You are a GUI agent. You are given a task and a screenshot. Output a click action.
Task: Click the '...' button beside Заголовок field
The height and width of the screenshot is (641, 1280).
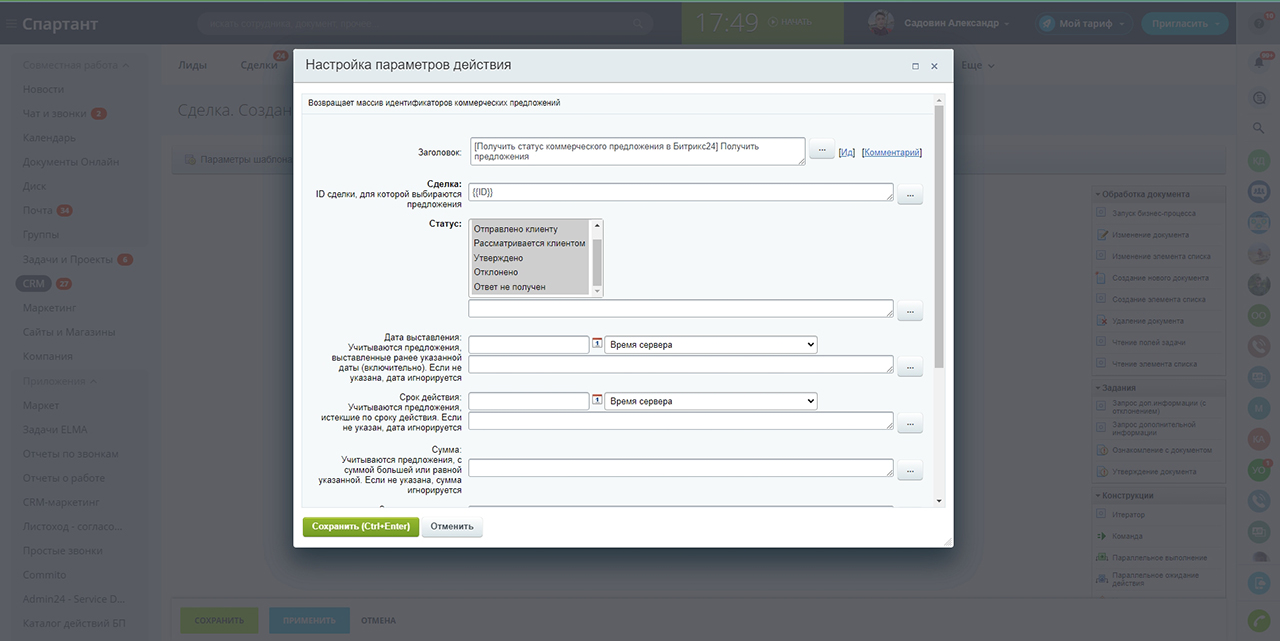pos(822,150)
